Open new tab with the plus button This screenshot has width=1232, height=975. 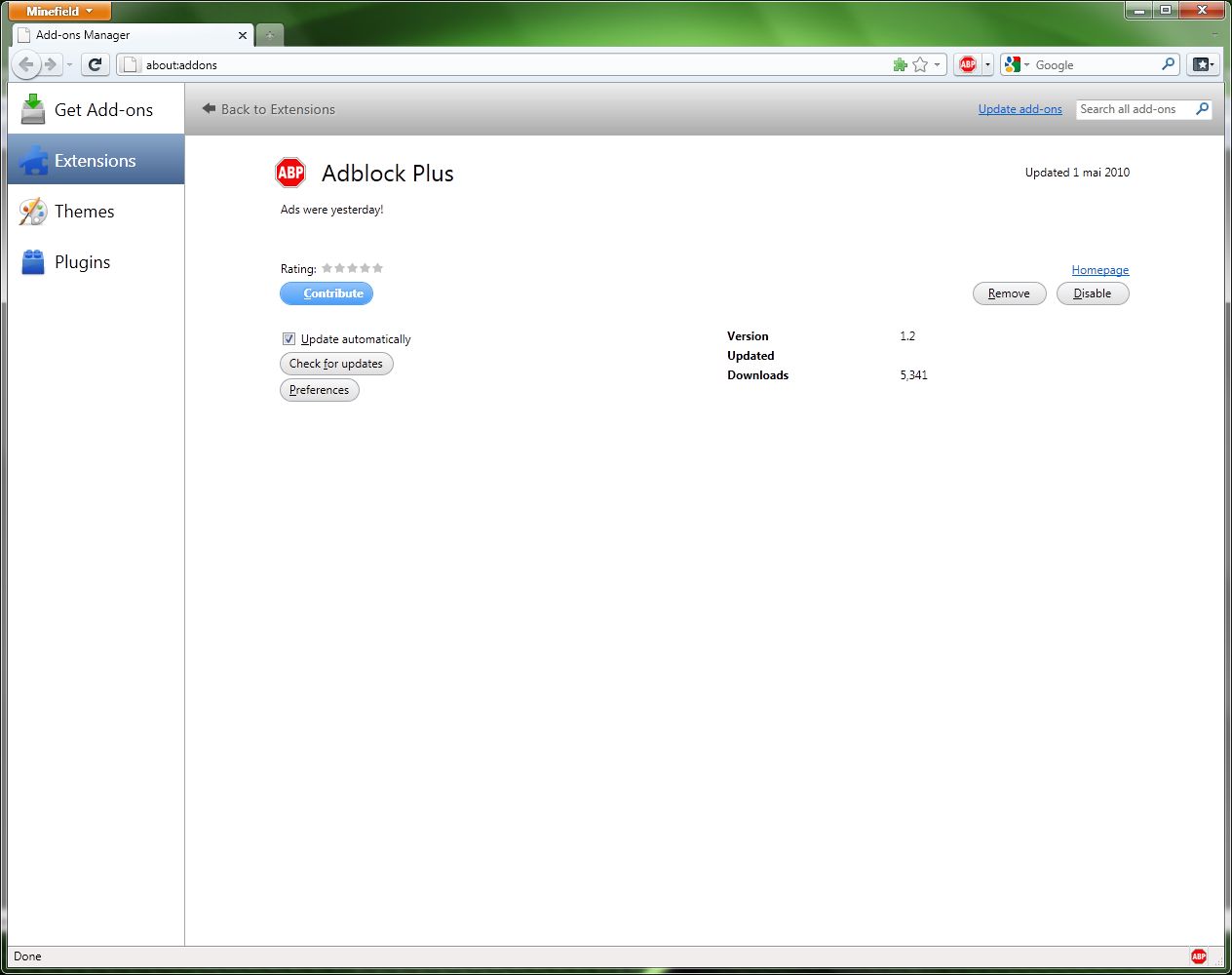(270, 35)
